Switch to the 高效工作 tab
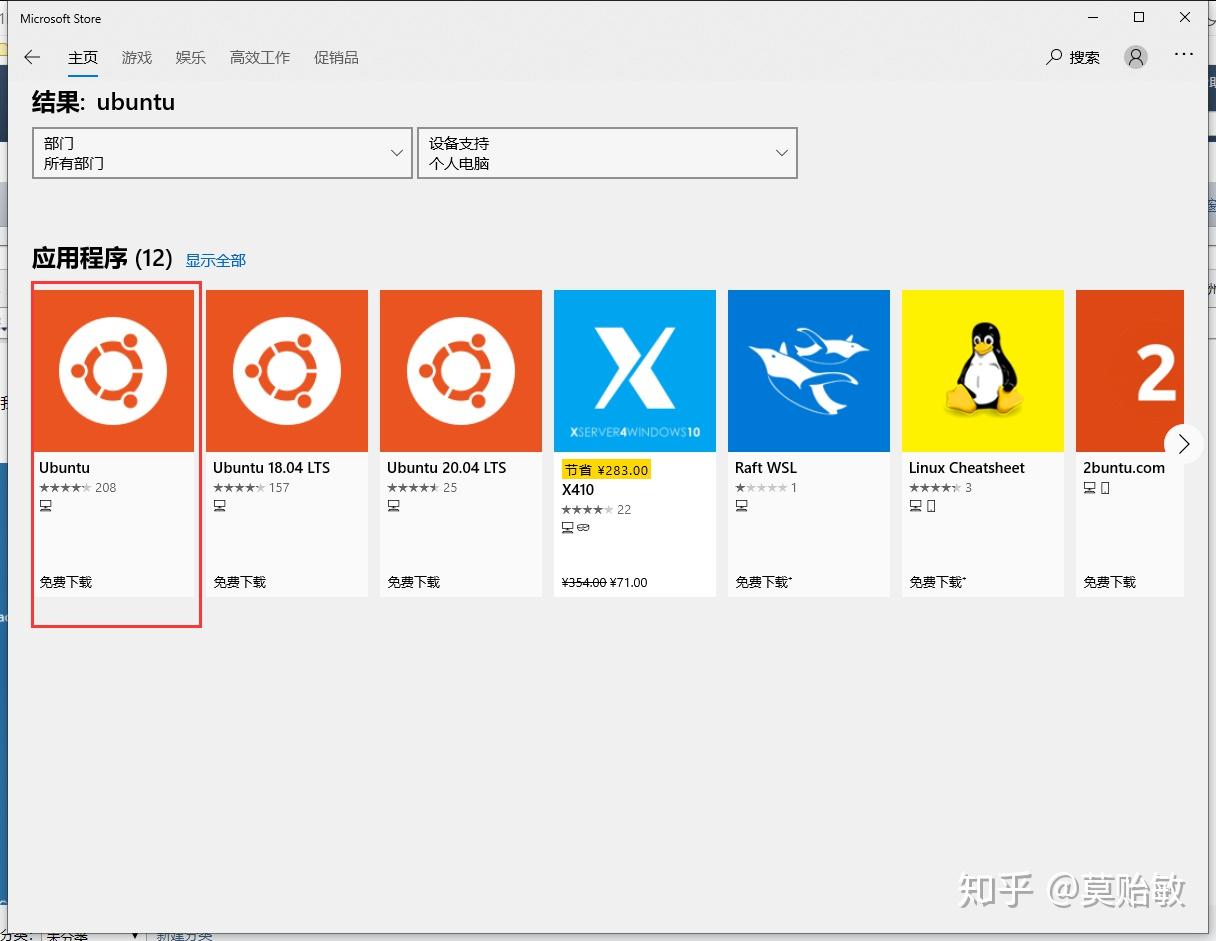 [x=260, y=58]
